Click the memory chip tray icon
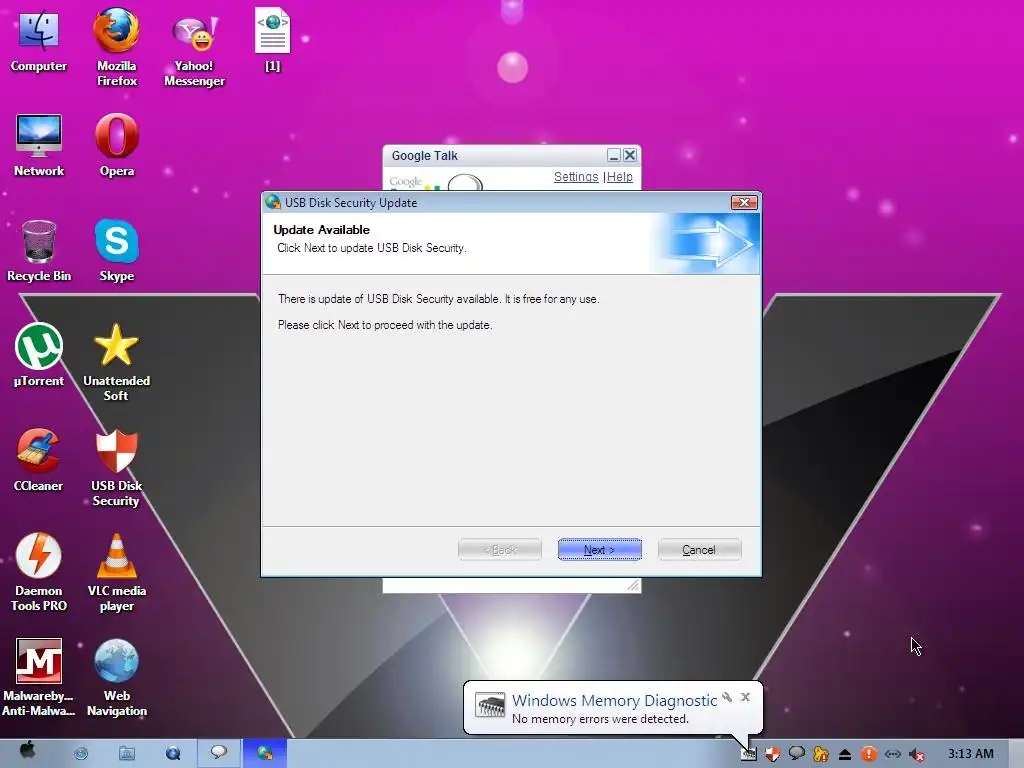Screen dimensions: 1024x768 749,754
